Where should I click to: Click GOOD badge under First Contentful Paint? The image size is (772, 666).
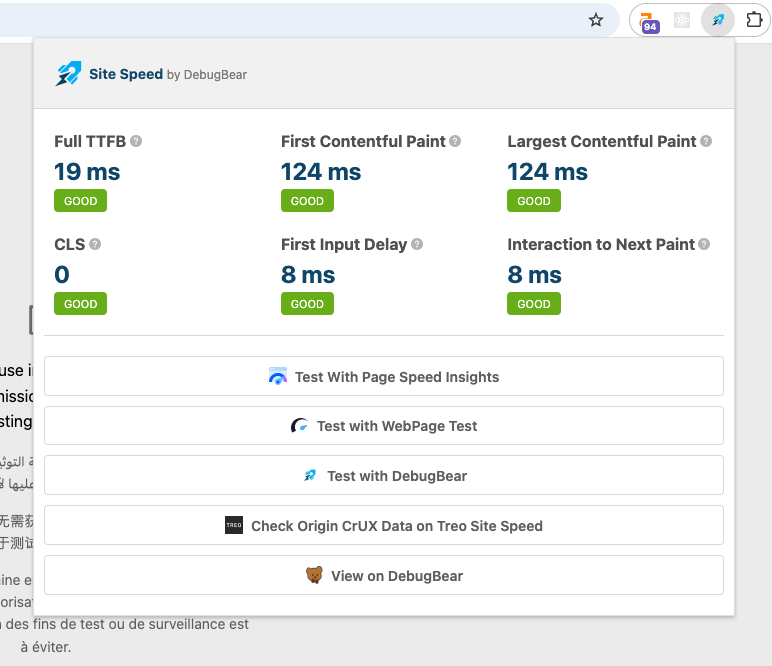(x=307, y=201)
